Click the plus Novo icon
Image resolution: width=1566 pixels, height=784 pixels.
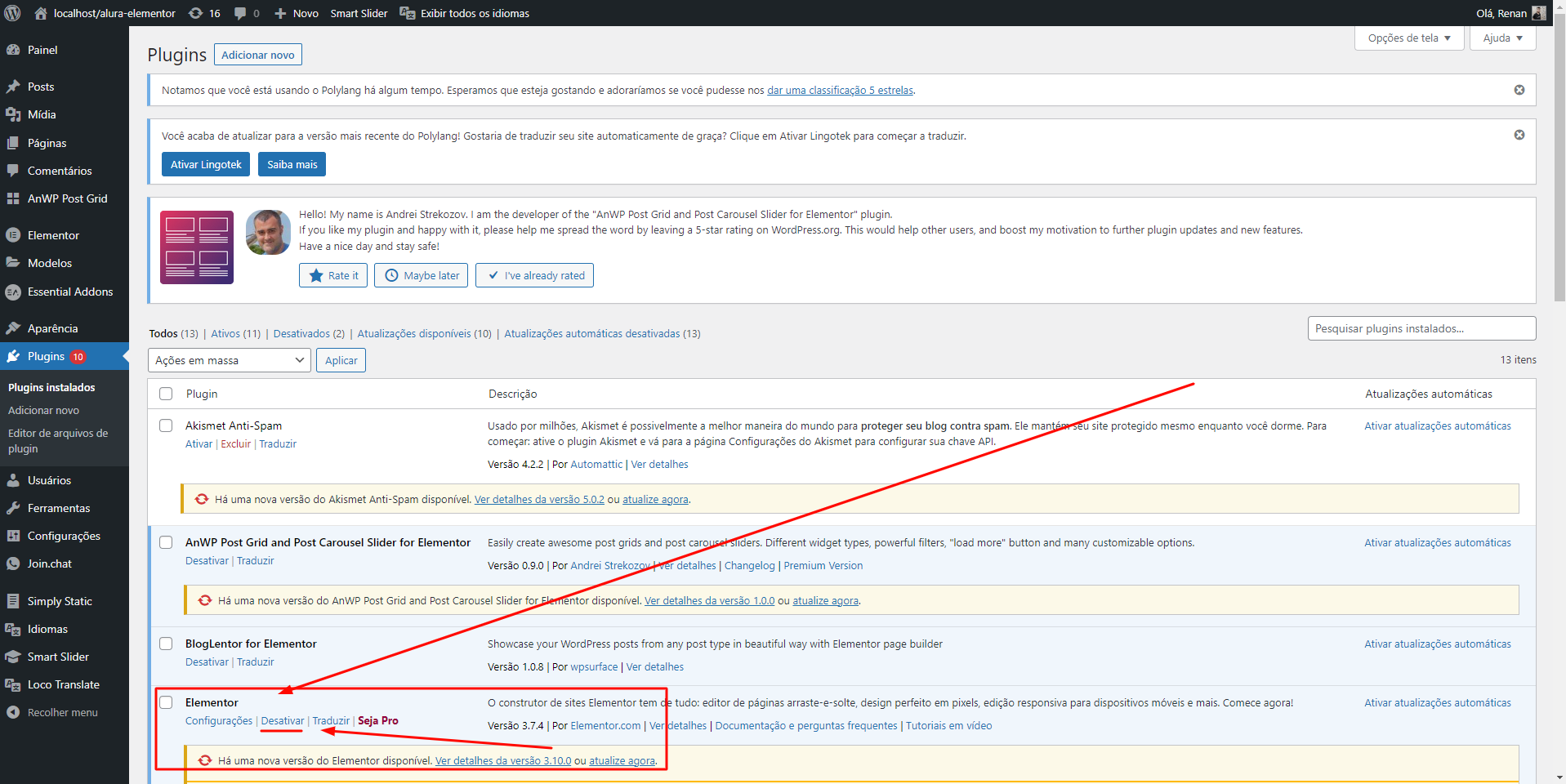pyautogui.click(x=280, y=13)
